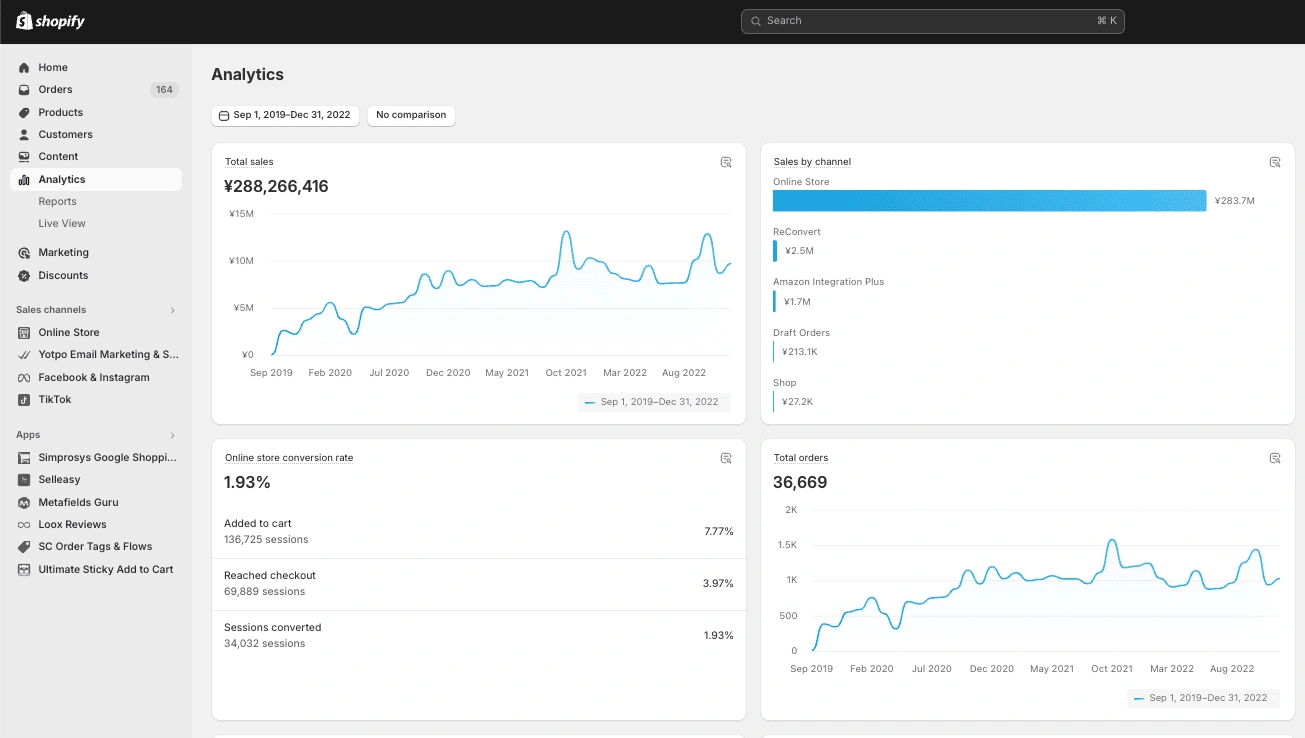The height and width of the screenshot is (738, 1305).
Task: Expand the Sales channels section chevron
Action: [172, 310]
